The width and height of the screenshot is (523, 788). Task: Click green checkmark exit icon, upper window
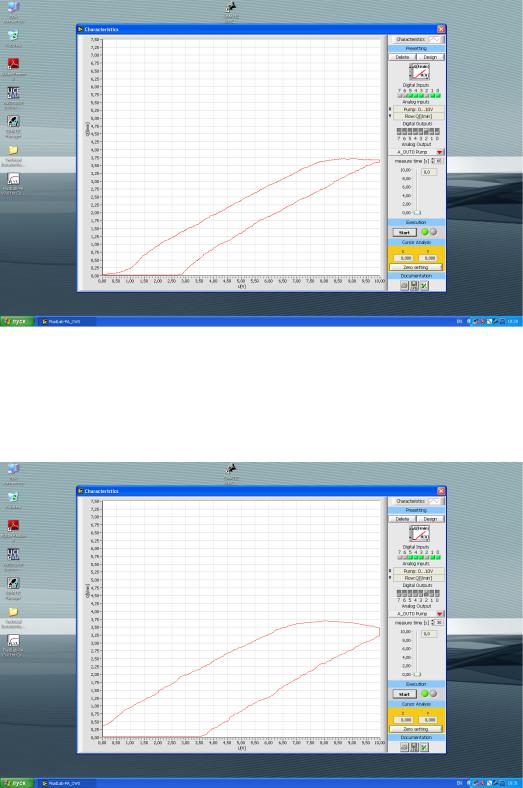(425, 285)
